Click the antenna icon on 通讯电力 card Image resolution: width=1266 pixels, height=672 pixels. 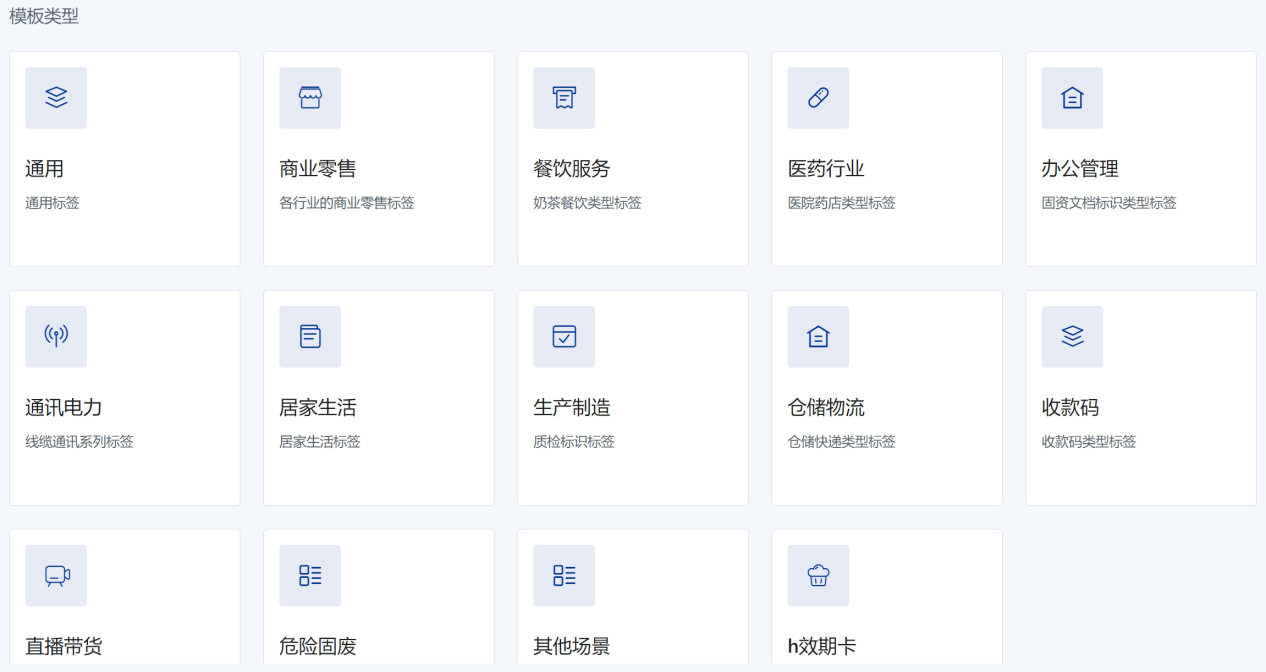coord(56,336)
